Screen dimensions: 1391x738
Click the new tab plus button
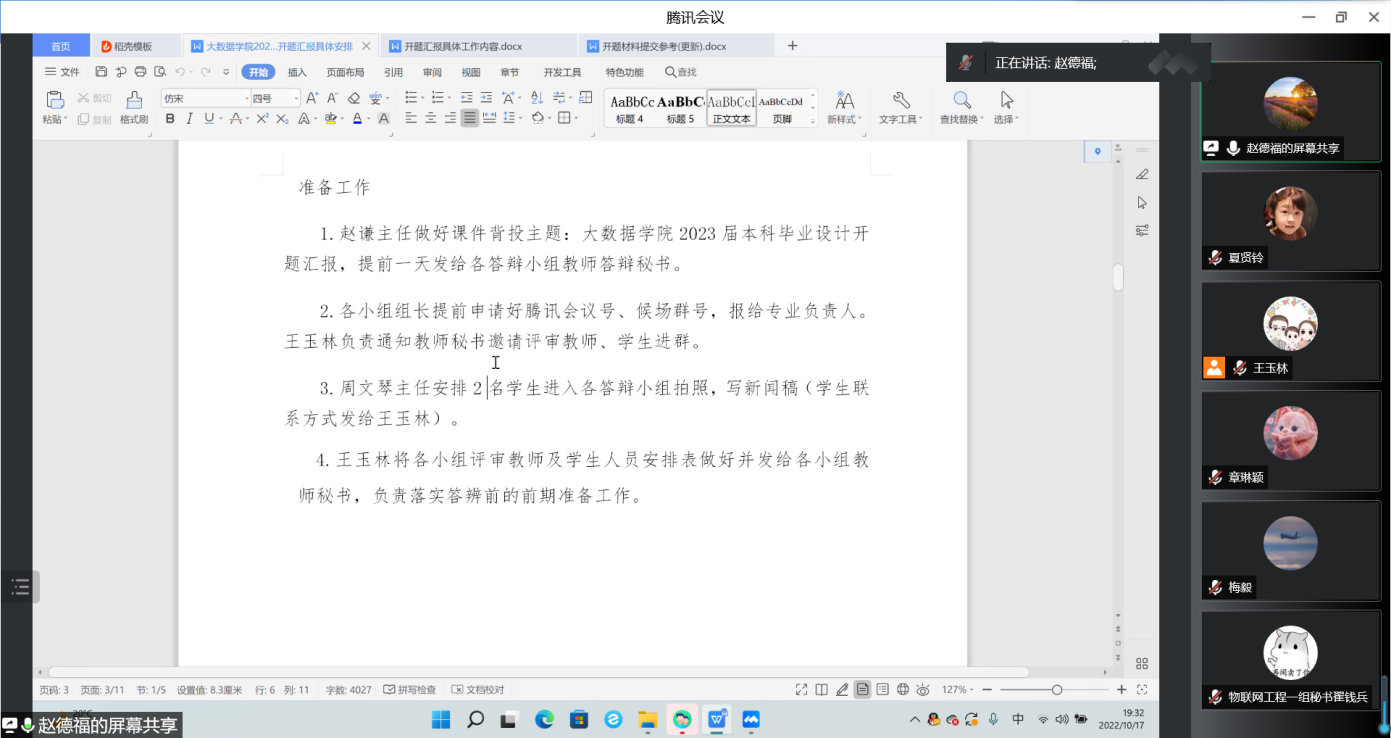click(x=793, y=46)
